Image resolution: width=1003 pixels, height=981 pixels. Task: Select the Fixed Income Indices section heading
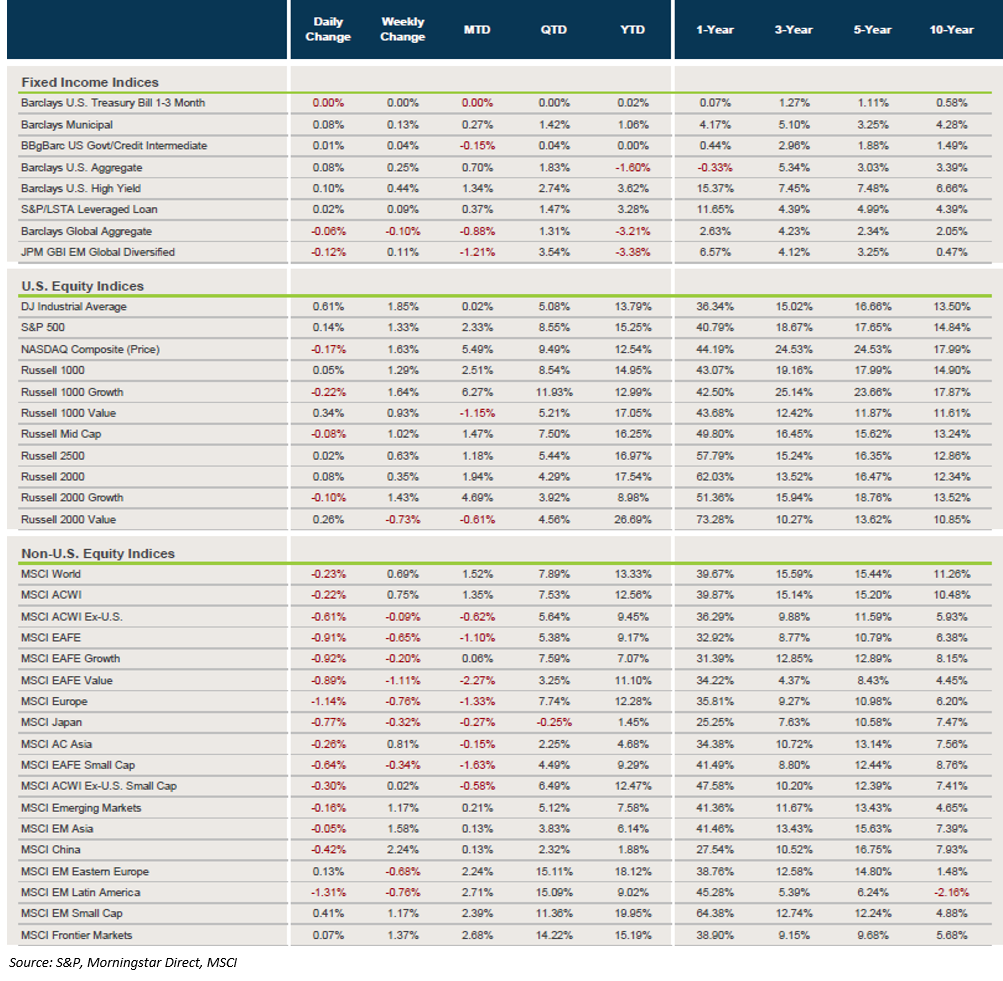coord(90,82)
